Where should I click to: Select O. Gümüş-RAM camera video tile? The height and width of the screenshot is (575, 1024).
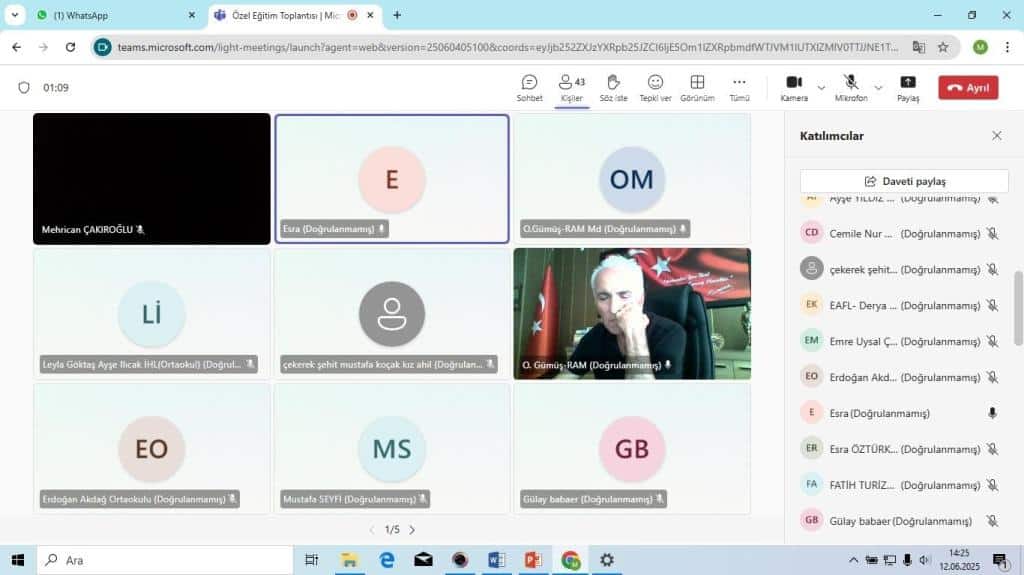[x=632, y=314]
